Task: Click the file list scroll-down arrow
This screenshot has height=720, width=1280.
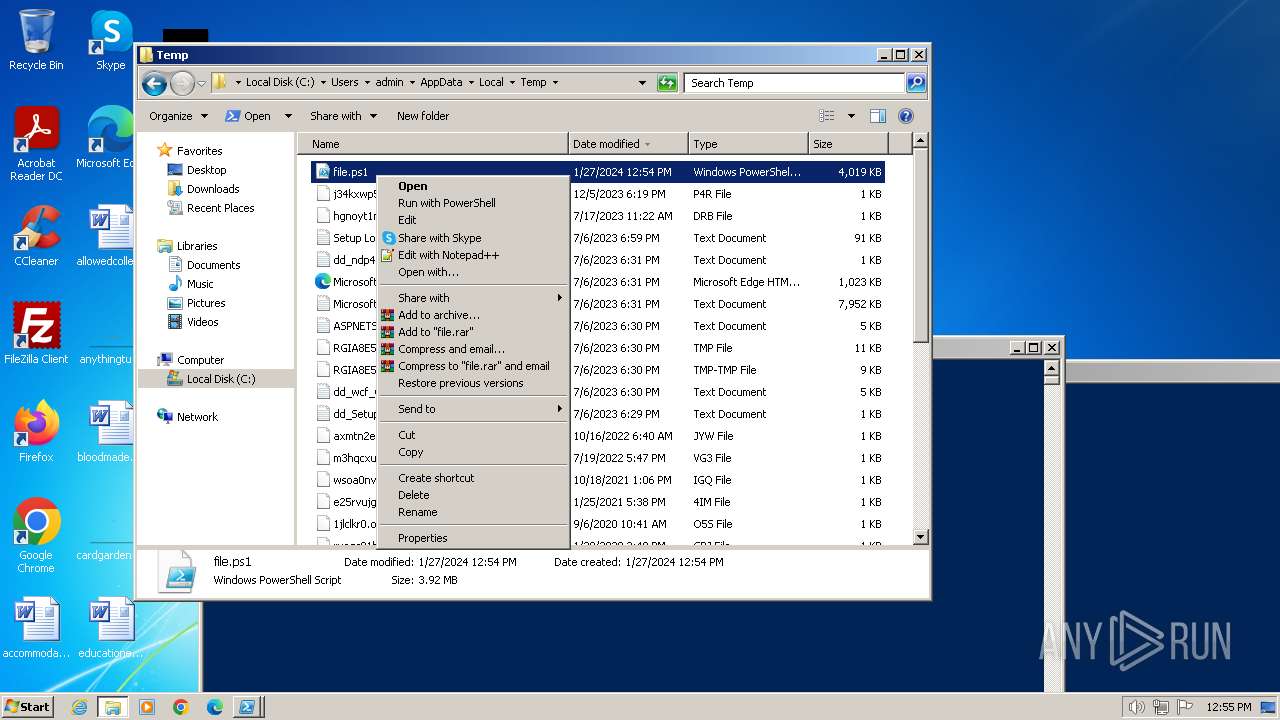Action: click(x=921, y=537)
